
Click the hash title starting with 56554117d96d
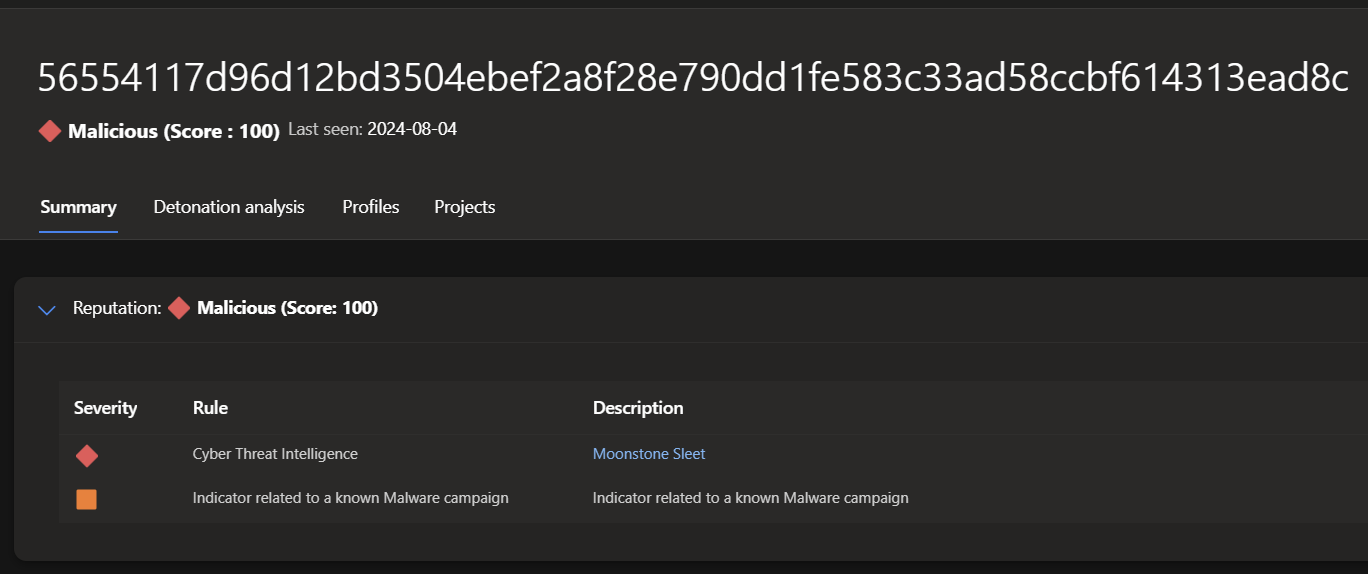694,78
